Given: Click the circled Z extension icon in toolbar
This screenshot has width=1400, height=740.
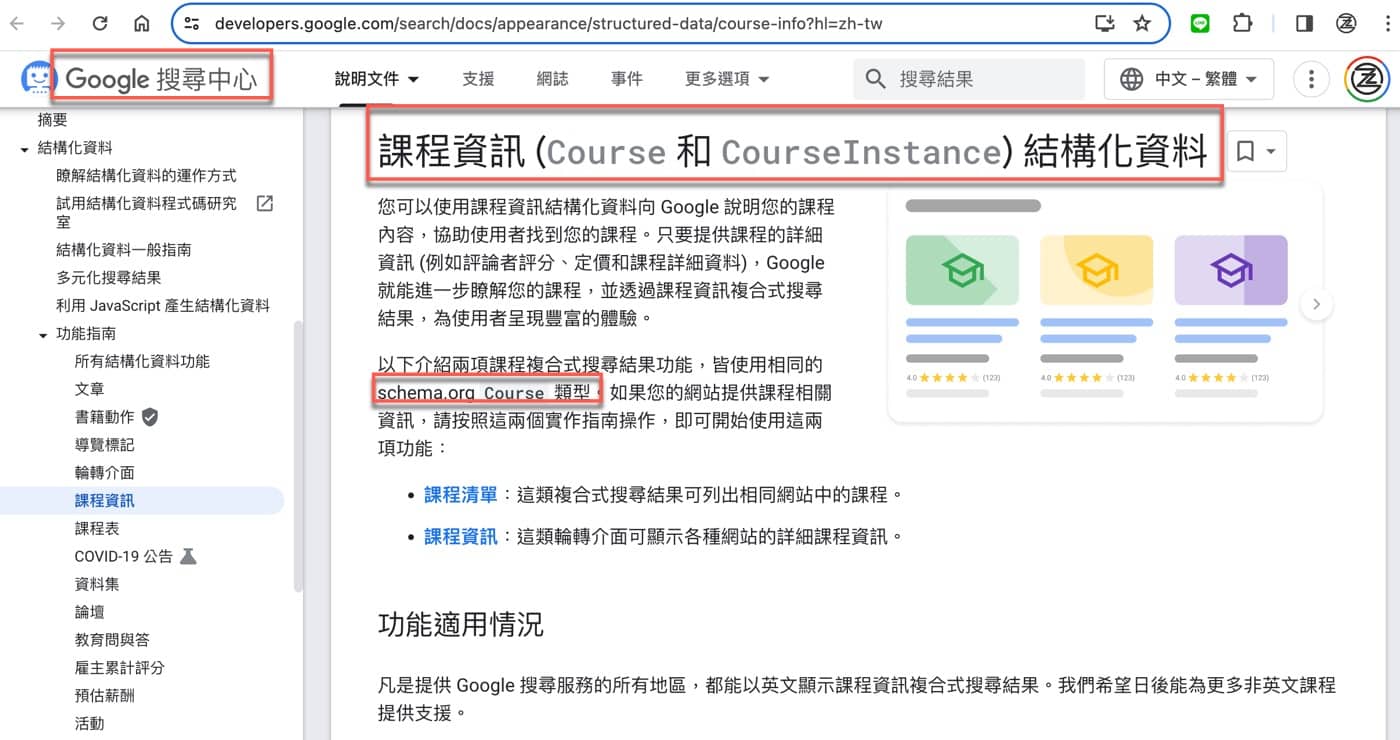Looking at the screenshot, I should pyautogui.click(x=1346, y=23).
